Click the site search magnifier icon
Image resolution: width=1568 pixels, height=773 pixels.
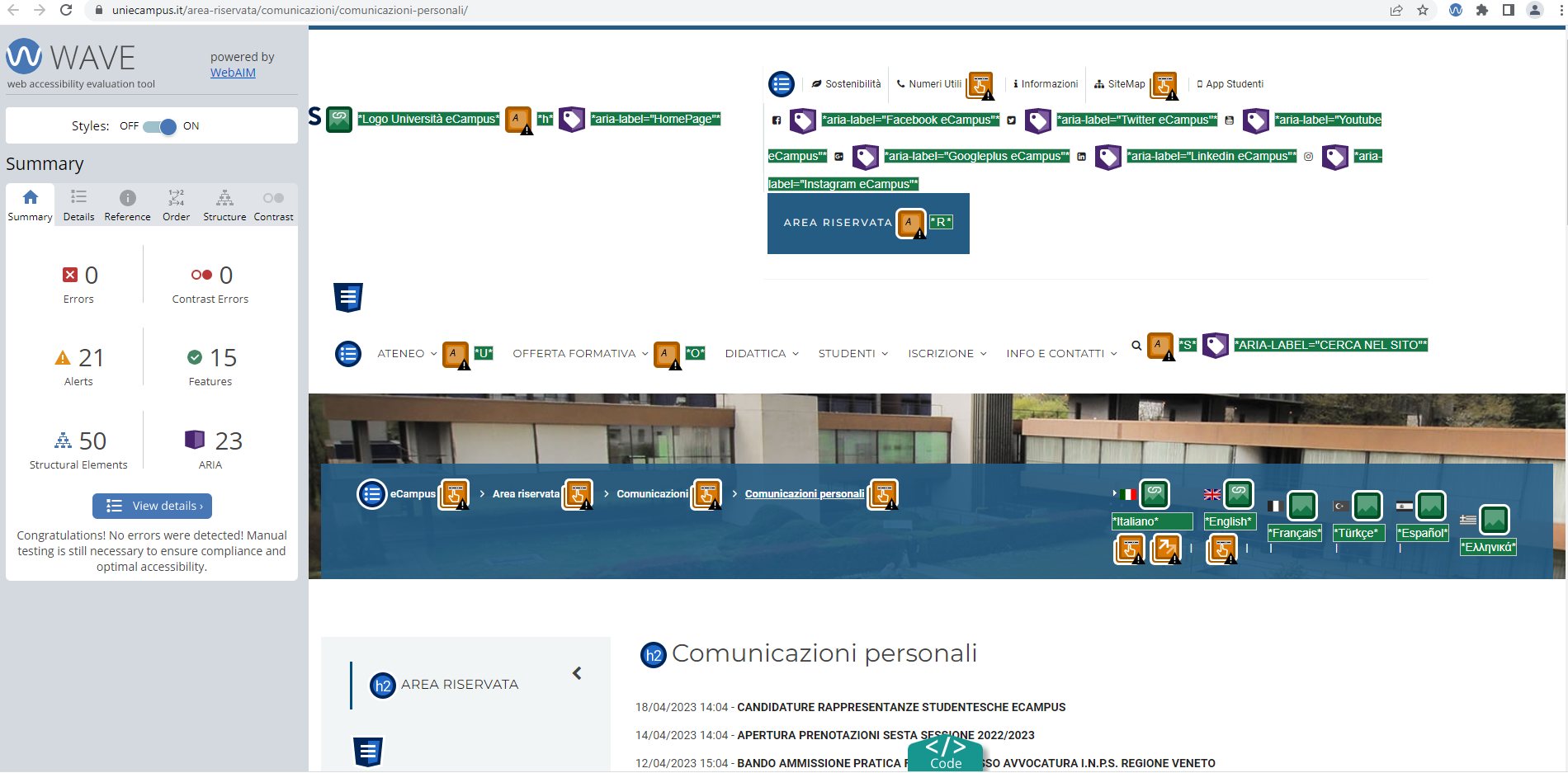click(1136, 346)
